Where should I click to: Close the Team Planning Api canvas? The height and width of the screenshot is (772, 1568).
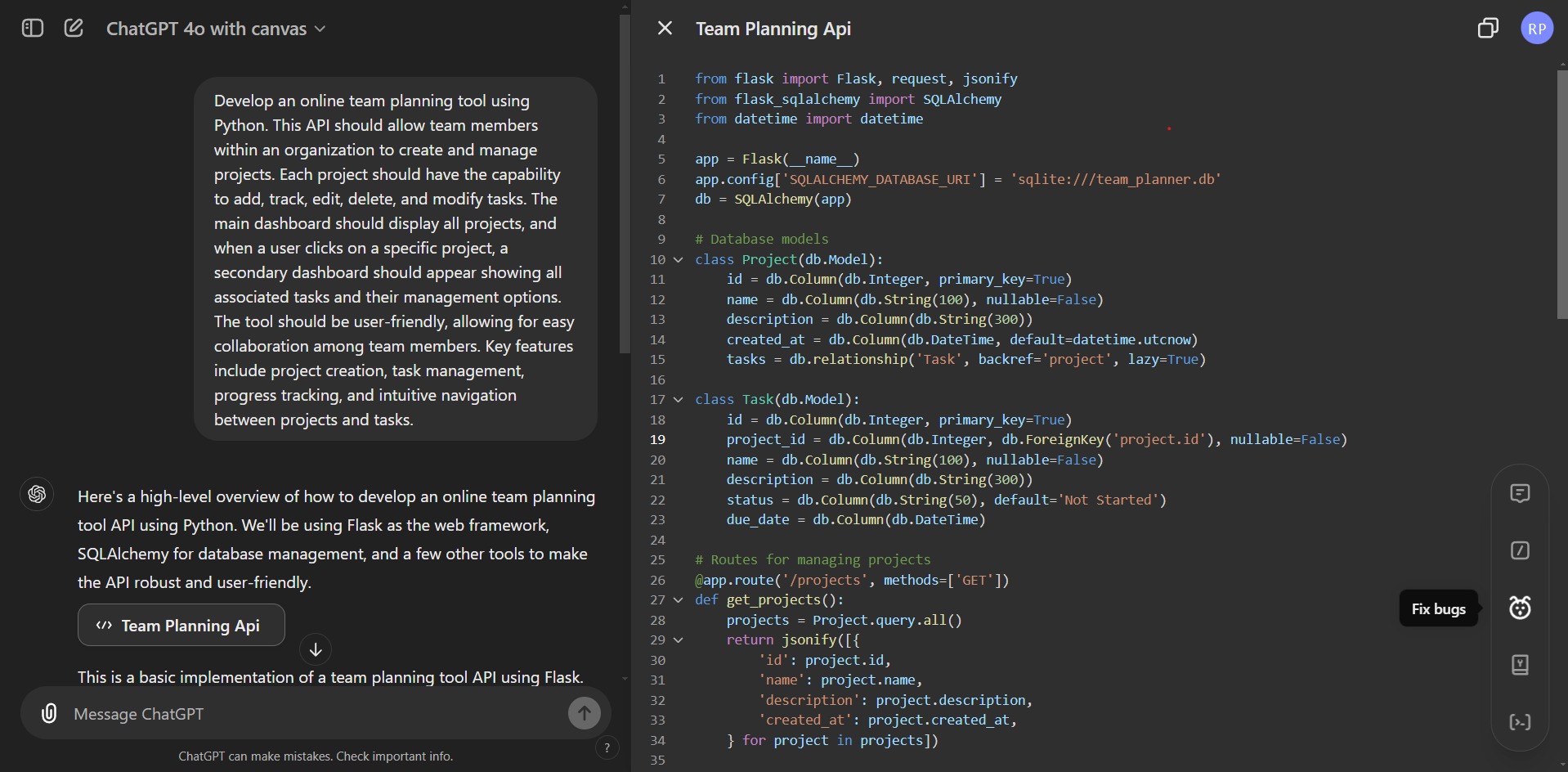tap(665, 29)
